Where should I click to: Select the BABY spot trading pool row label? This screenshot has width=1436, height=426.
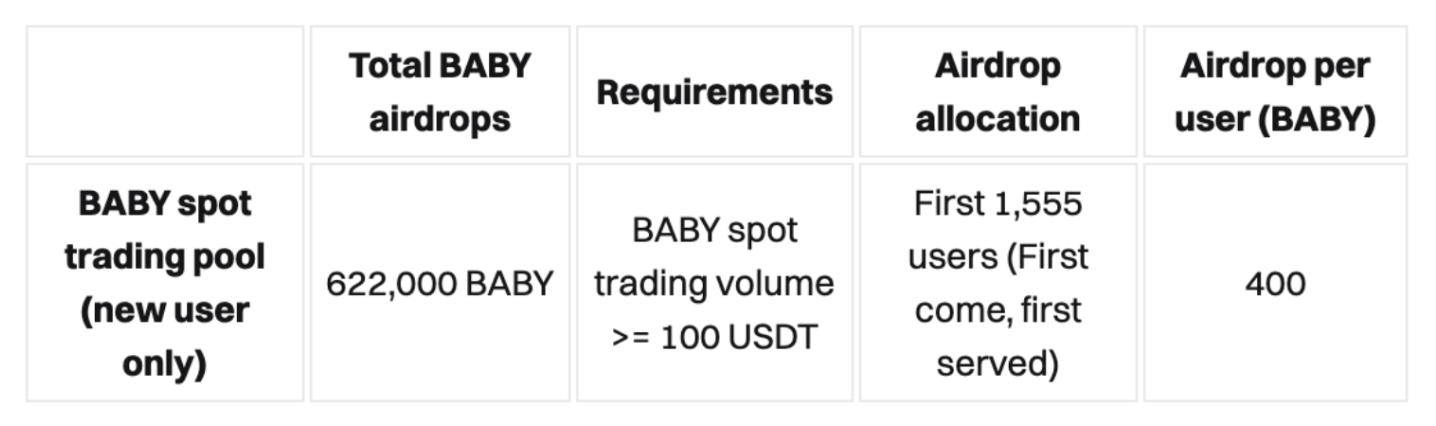click(165, 283)
